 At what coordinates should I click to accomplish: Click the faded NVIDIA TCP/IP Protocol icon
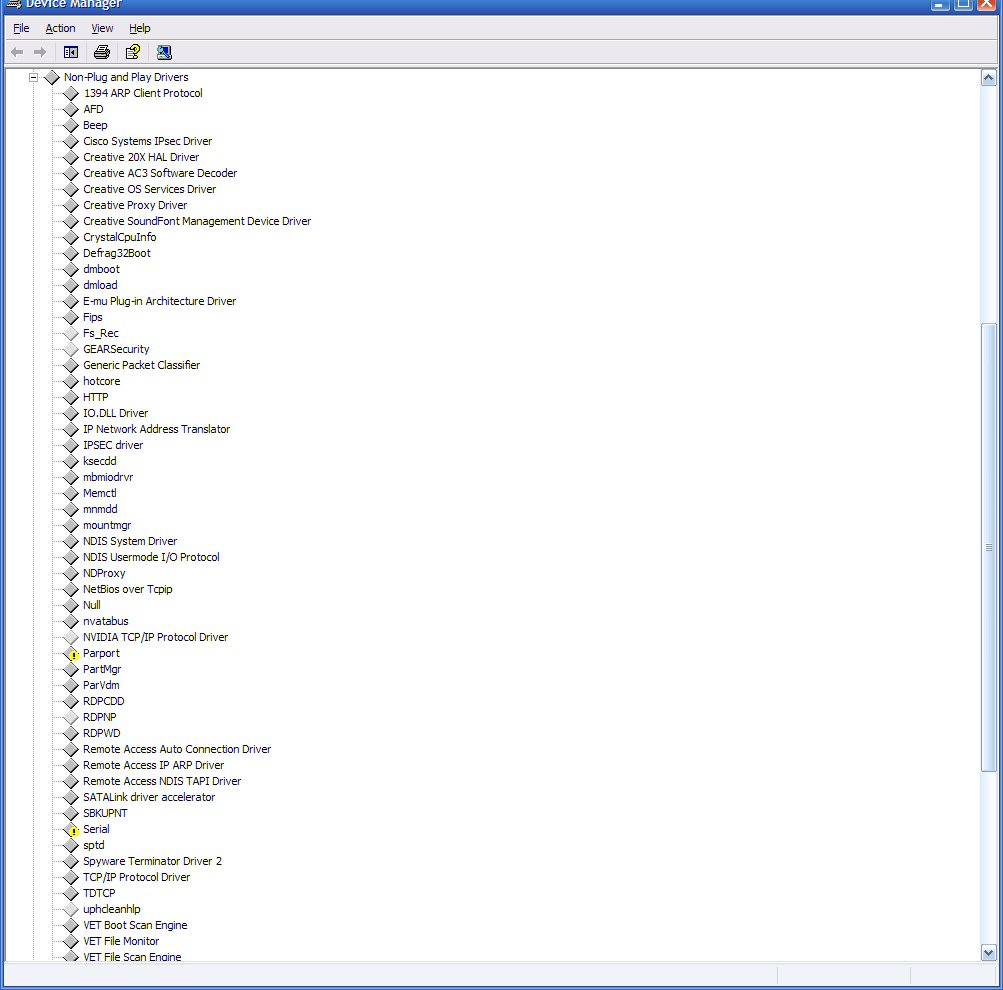click(71, 638)
